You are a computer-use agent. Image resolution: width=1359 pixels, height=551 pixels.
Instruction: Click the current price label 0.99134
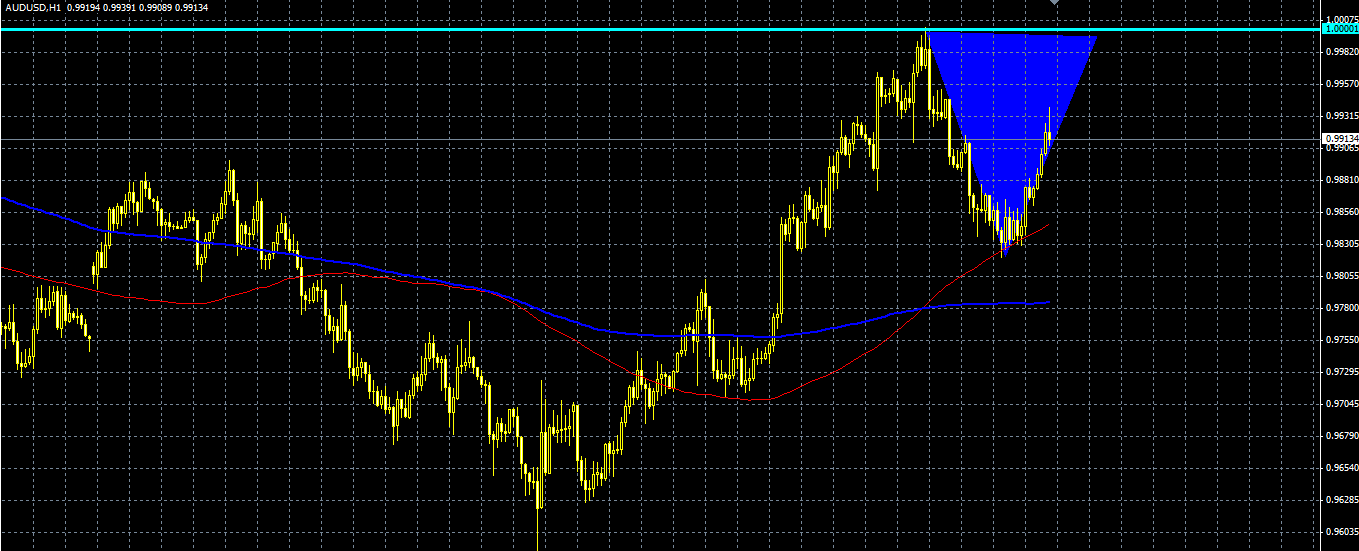pos(1340,139)
